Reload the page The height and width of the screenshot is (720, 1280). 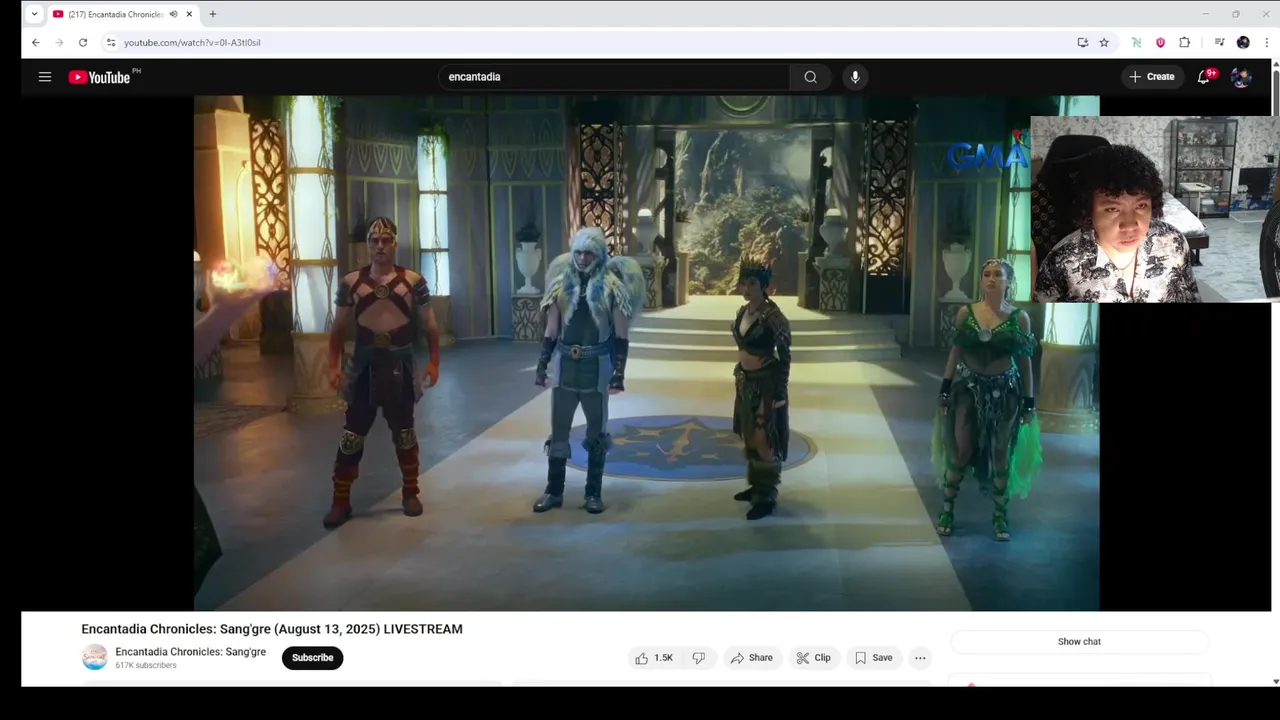[83, 43]
